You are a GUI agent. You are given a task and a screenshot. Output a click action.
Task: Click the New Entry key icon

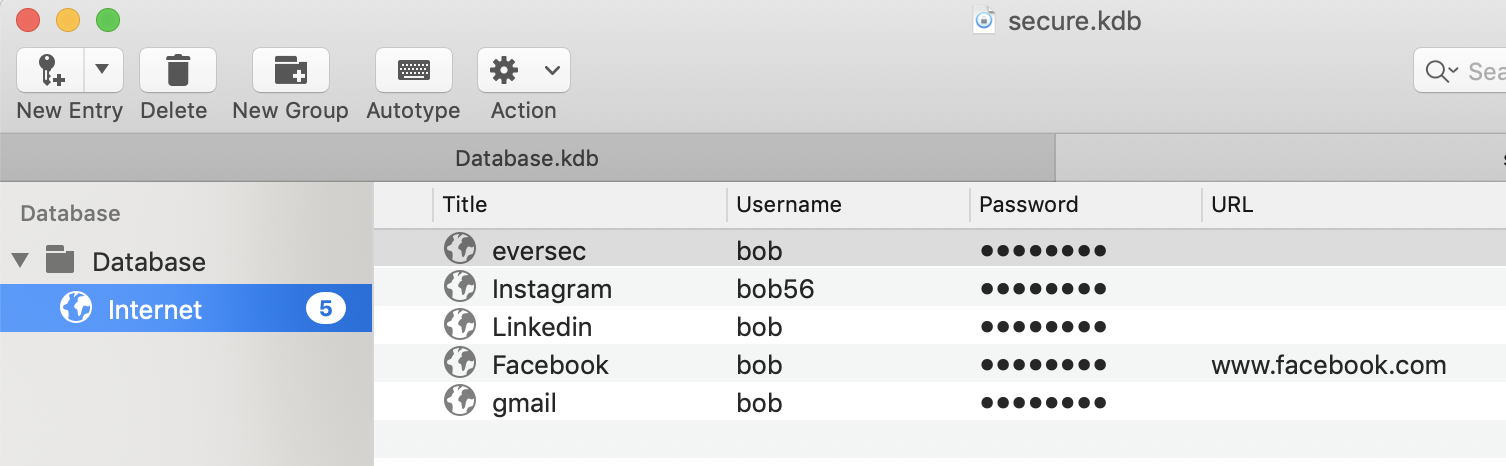click(51, 70)
